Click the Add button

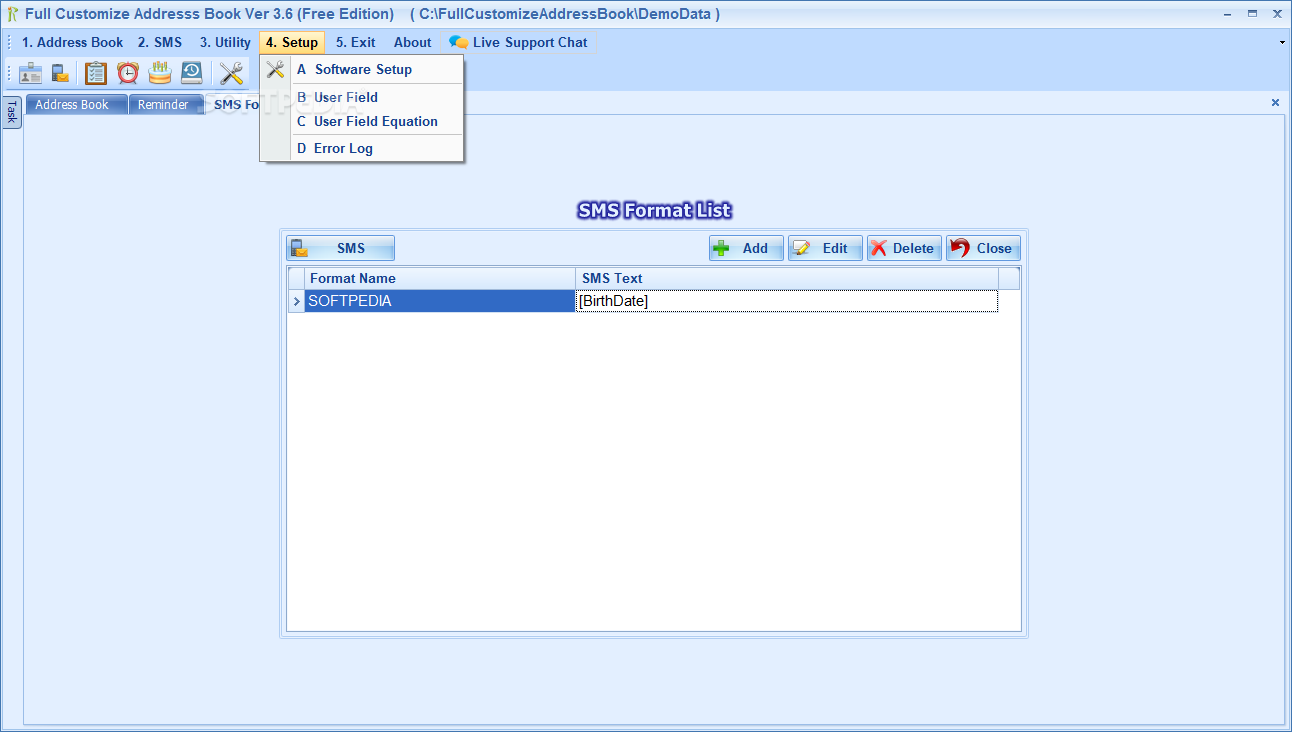click(746, 248)
